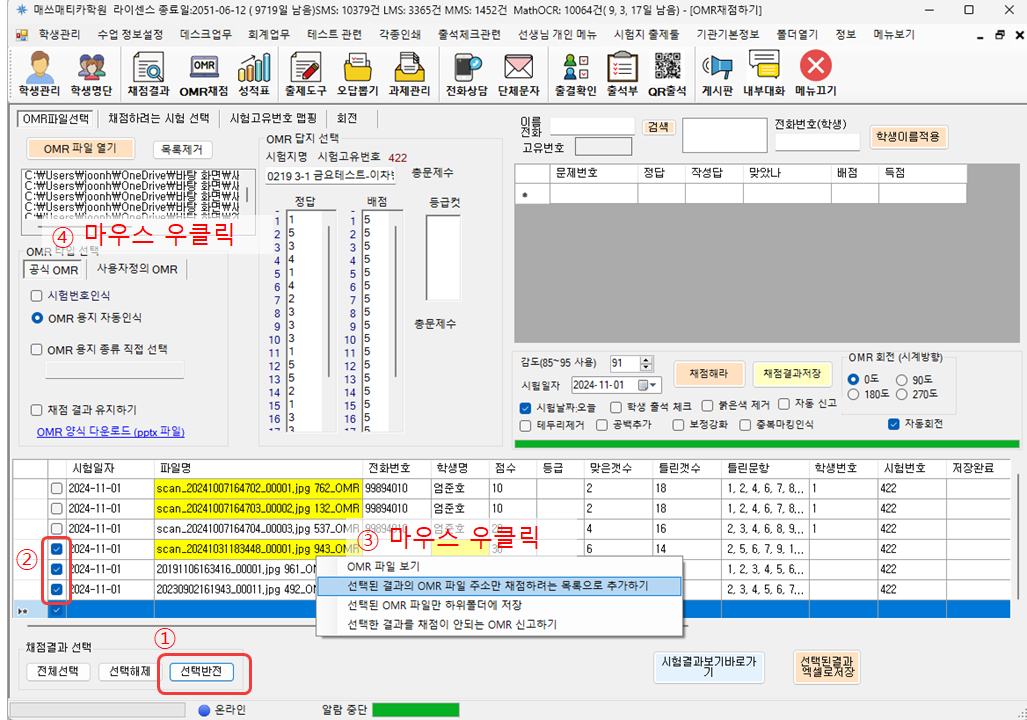Click the 채점해라 button
This screenshot has height=720, width=1027.
709,373
